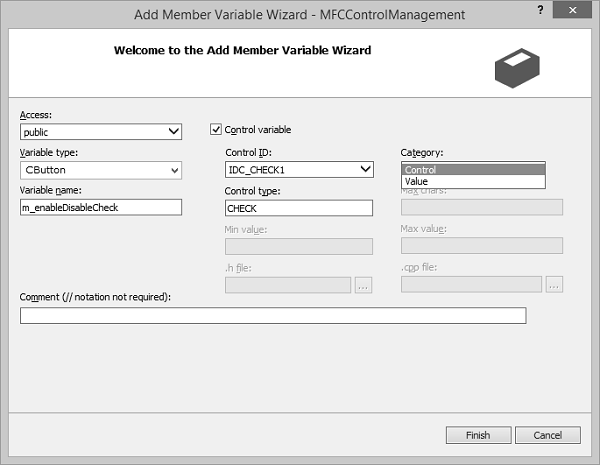The height and width of the screenshot is (465, 600).
Task: Click inside the Comment text box
Action: point(273,316)
